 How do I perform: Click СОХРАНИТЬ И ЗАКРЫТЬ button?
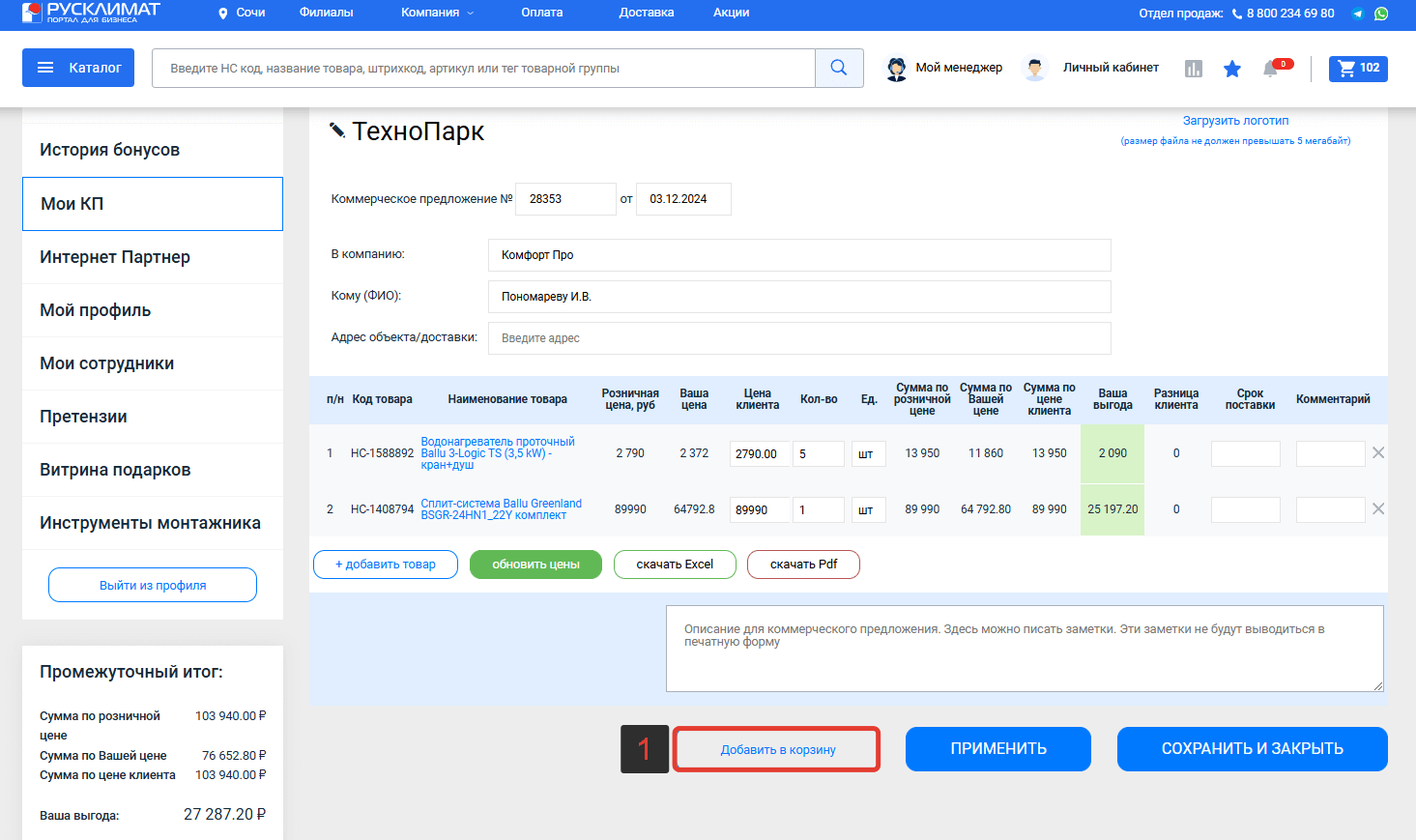click(x=1253, y=749)
